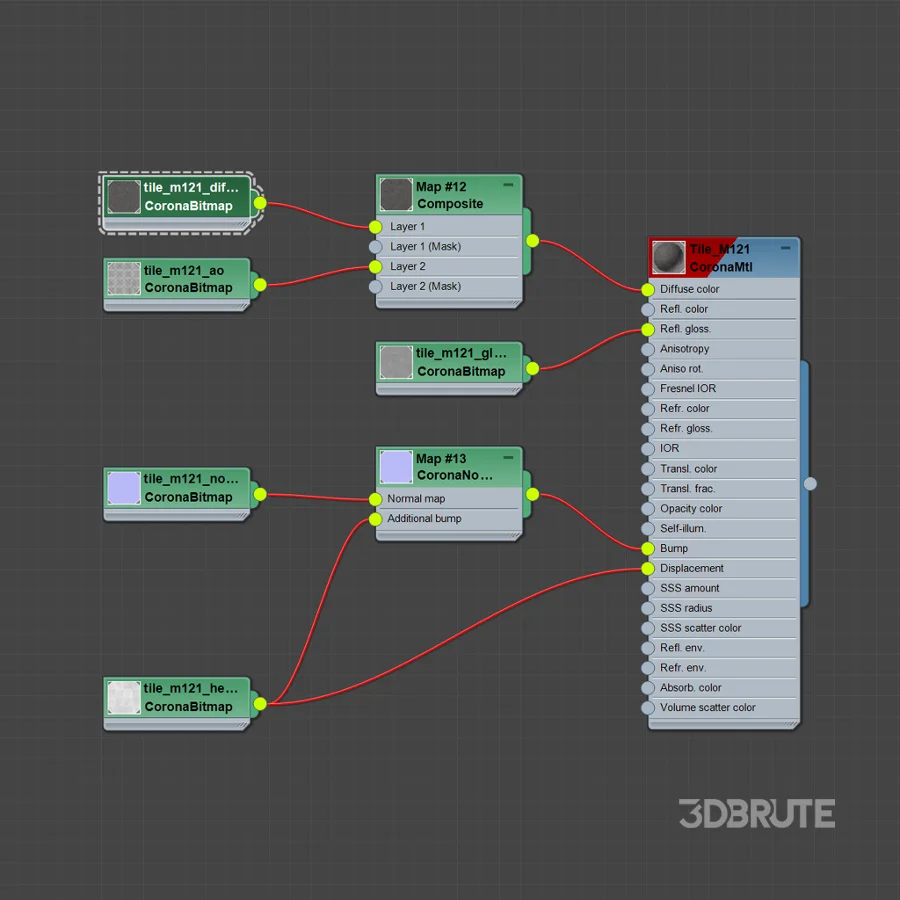Viewport: 900px width, 900px height.
Task: Select the 'SSS radius' slot label
Action: coord(686,608)
